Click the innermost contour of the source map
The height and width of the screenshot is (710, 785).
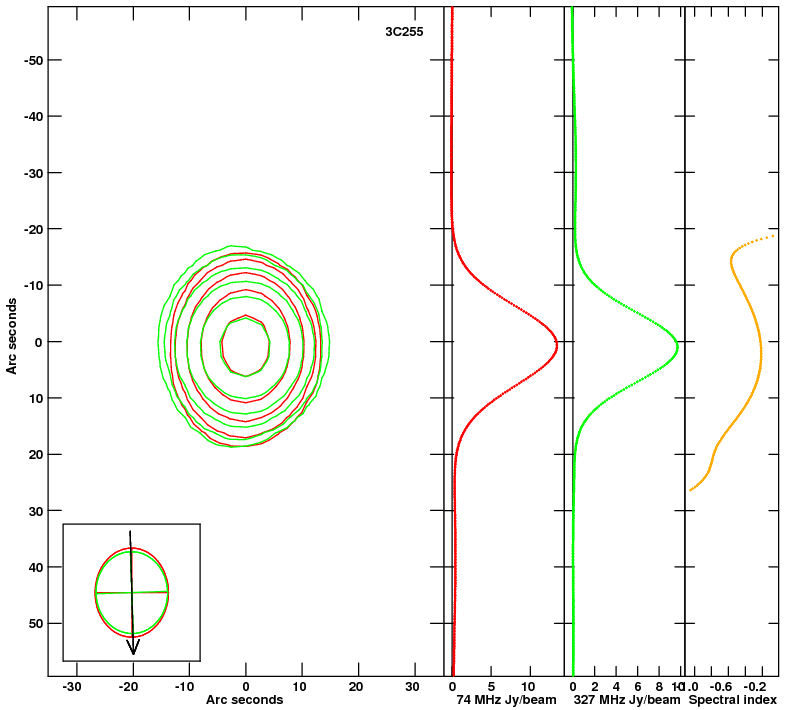click(x=245, y=345)
